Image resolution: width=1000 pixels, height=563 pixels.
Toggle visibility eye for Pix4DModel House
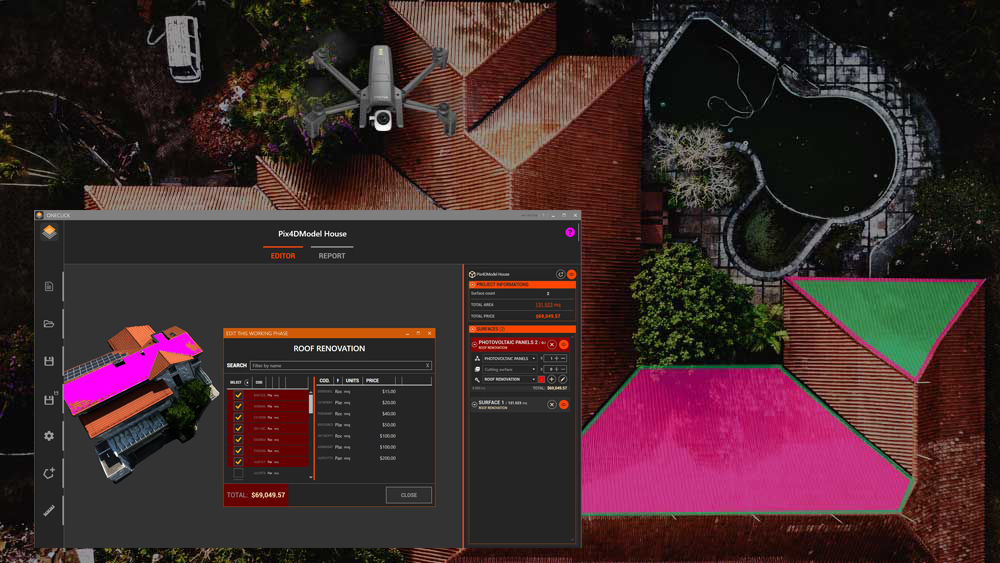tap(571, 274)
